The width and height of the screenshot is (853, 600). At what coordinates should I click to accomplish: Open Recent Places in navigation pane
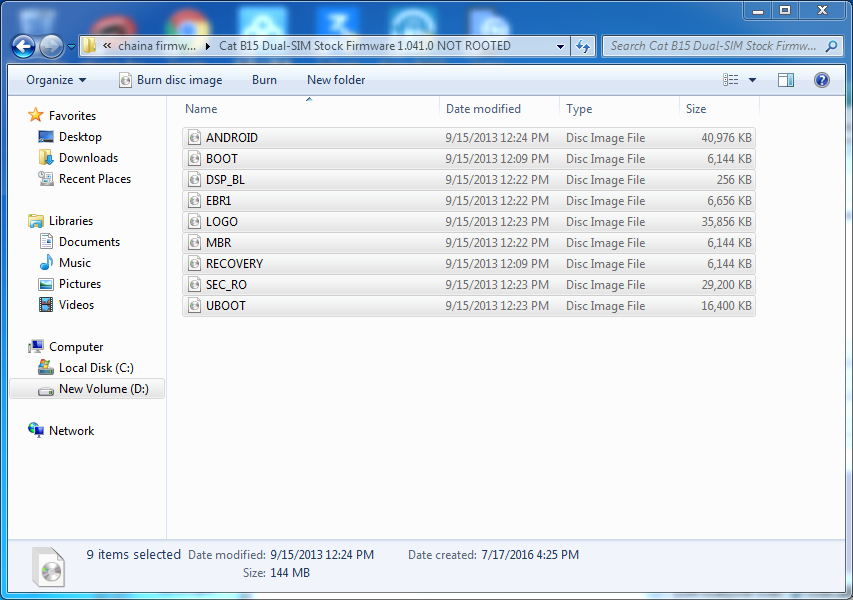point(95,179)
